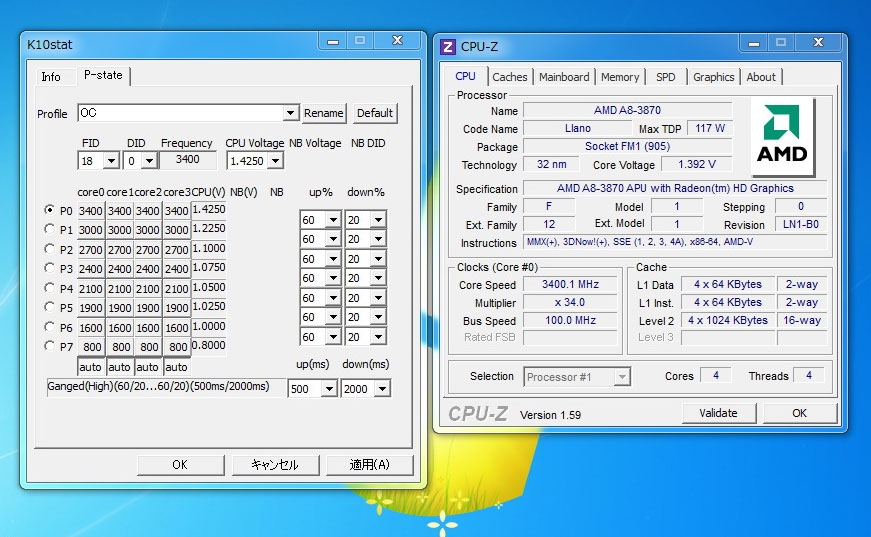Click the CPU-Z logo icon in title bar

point(448,46)
